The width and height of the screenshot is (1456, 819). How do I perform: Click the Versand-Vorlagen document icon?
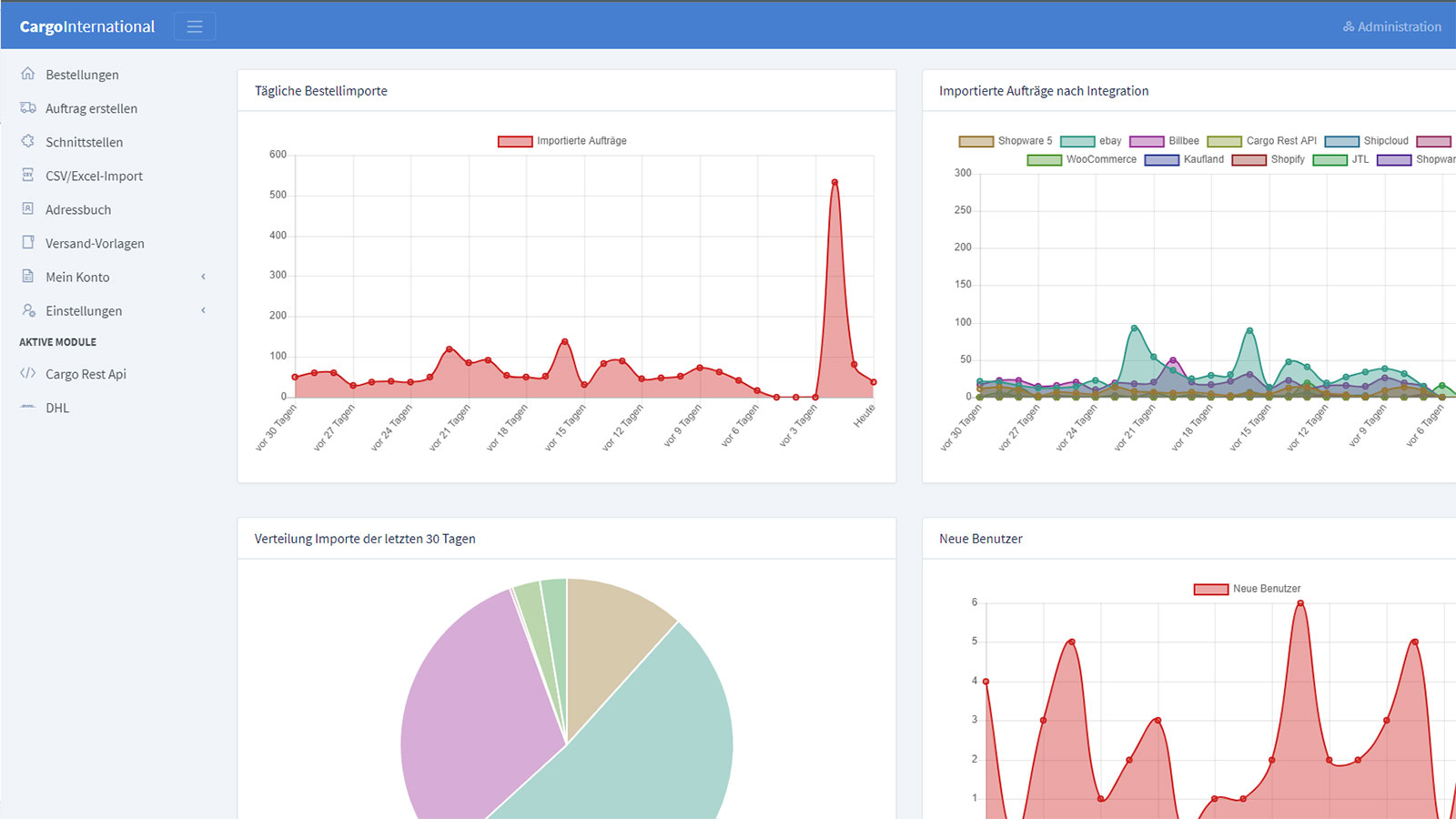coord(28,242)
